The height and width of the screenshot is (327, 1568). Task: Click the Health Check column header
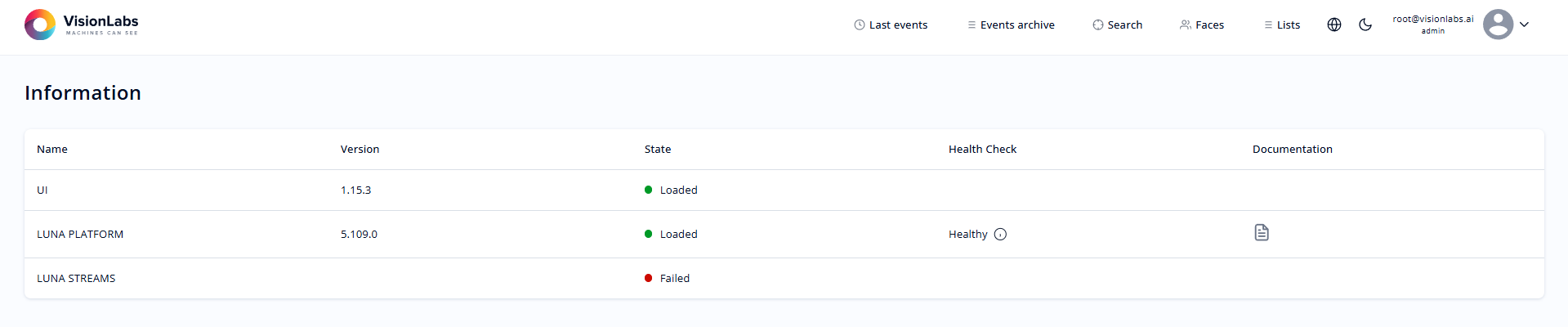(x=982, y=150)
